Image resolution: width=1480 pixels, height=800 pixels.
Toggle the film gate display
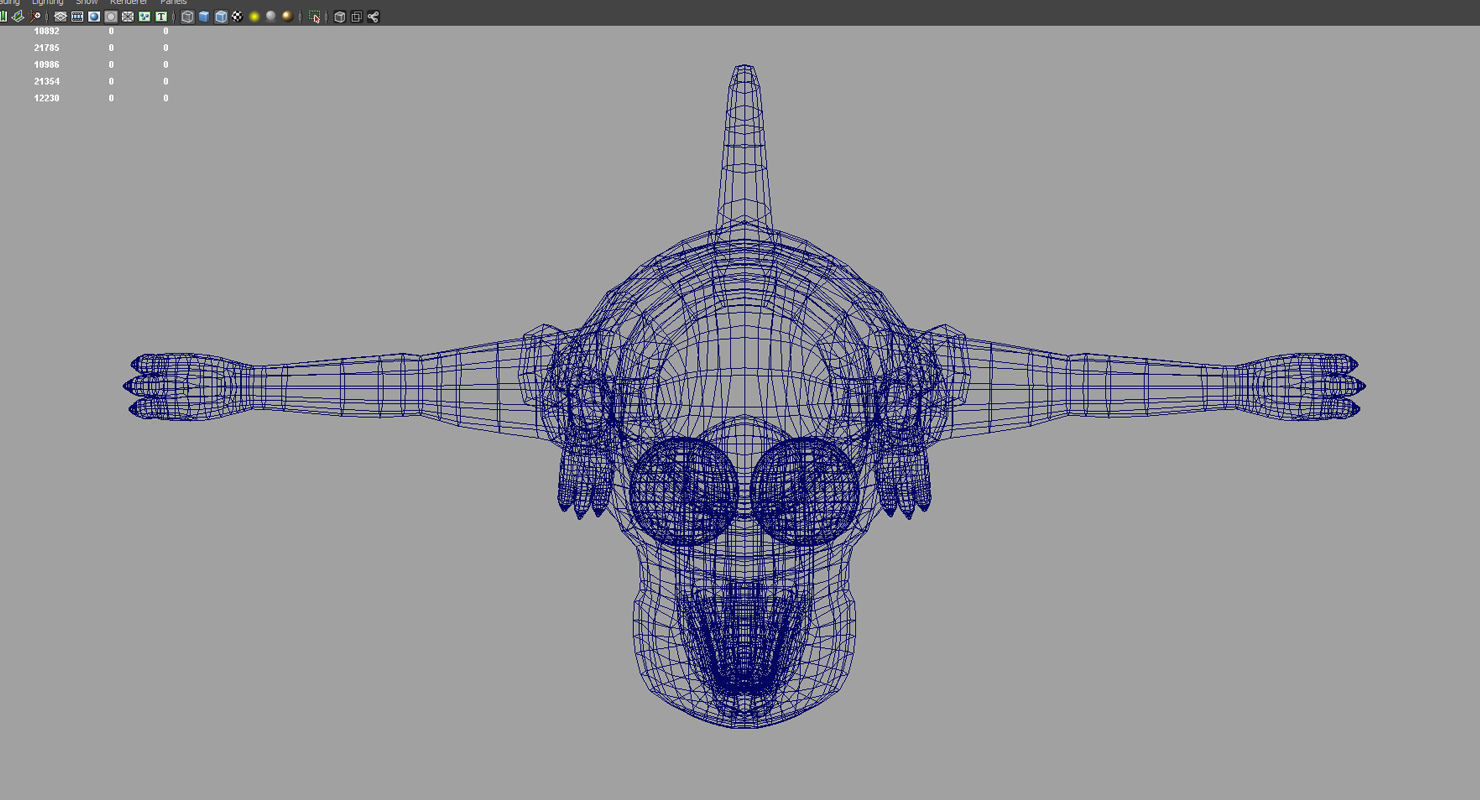77,17
